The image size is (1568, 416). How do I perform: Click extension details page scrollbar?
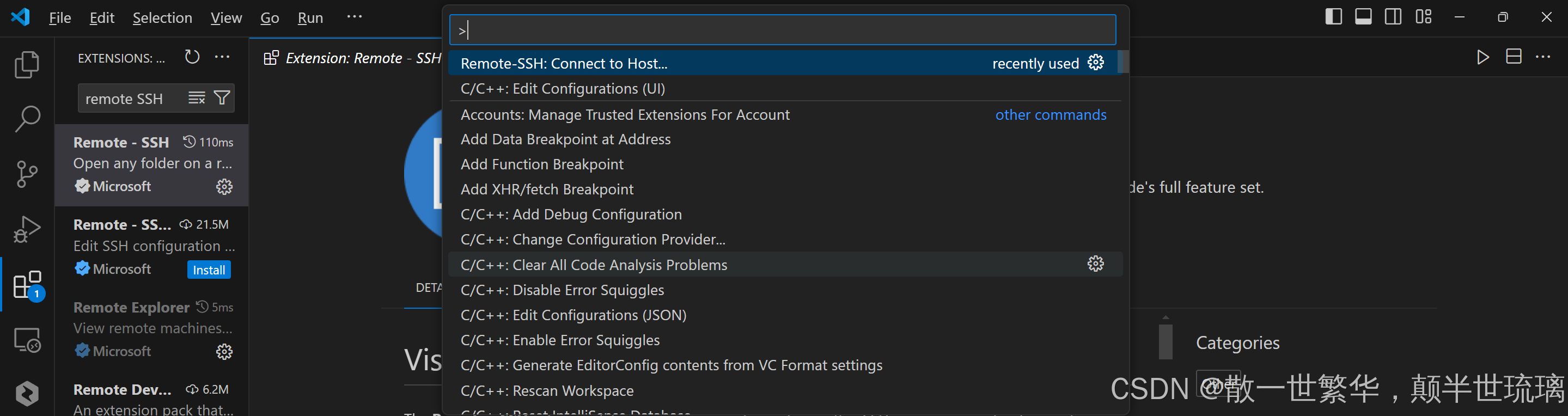pos(1165,342)
